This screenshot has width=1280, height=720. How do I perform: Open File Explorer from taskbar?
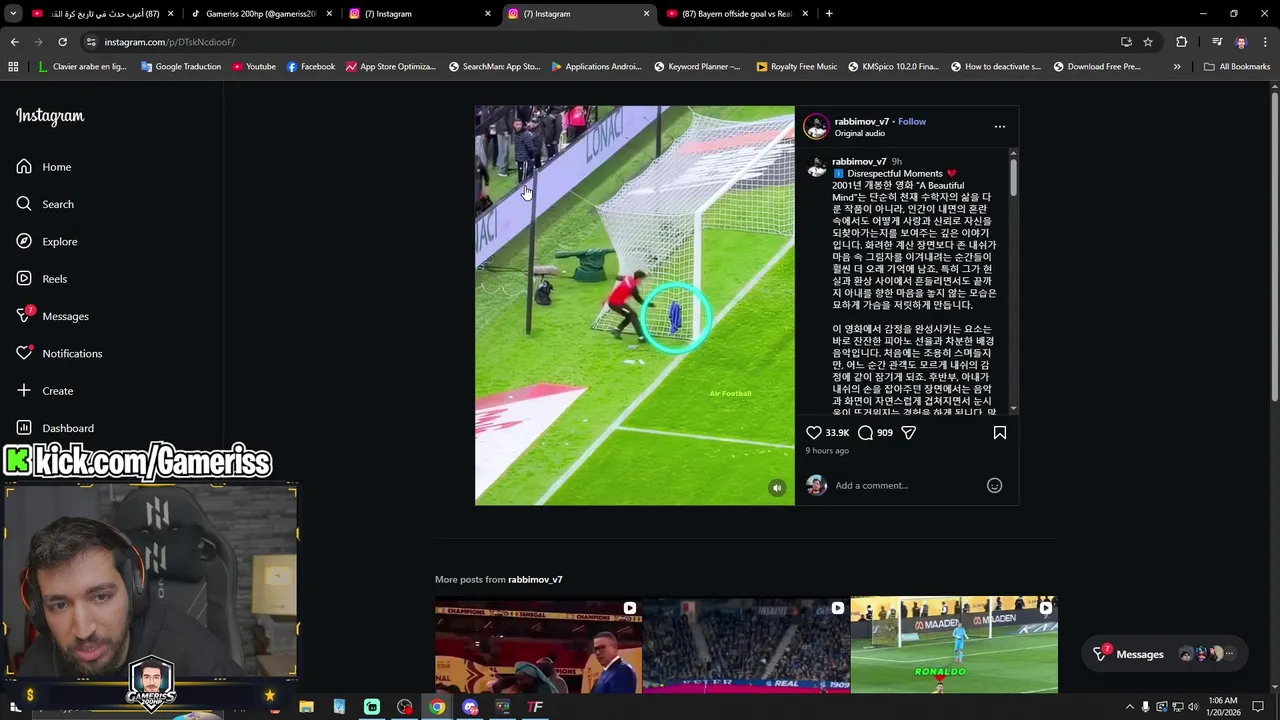(306, 707)
